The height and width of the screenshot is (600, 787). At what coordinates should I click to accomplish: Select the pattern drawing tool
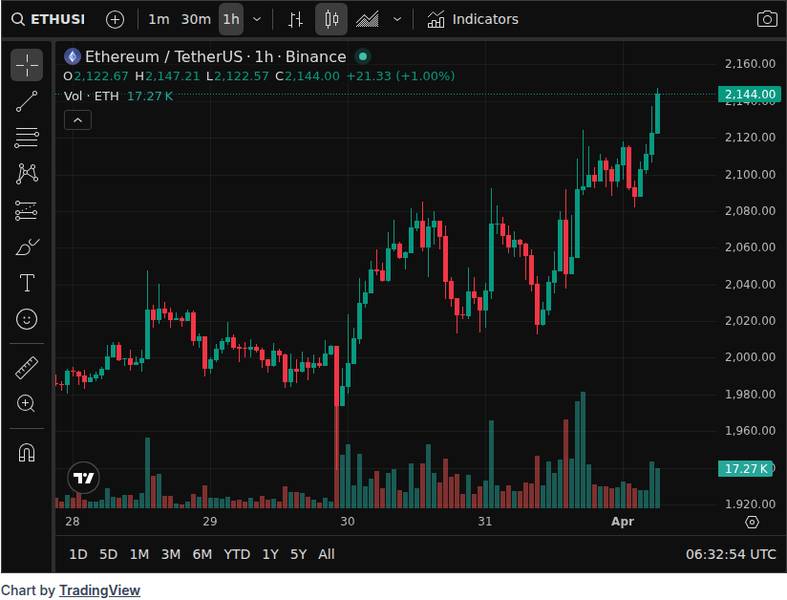(x=27, y=174)
